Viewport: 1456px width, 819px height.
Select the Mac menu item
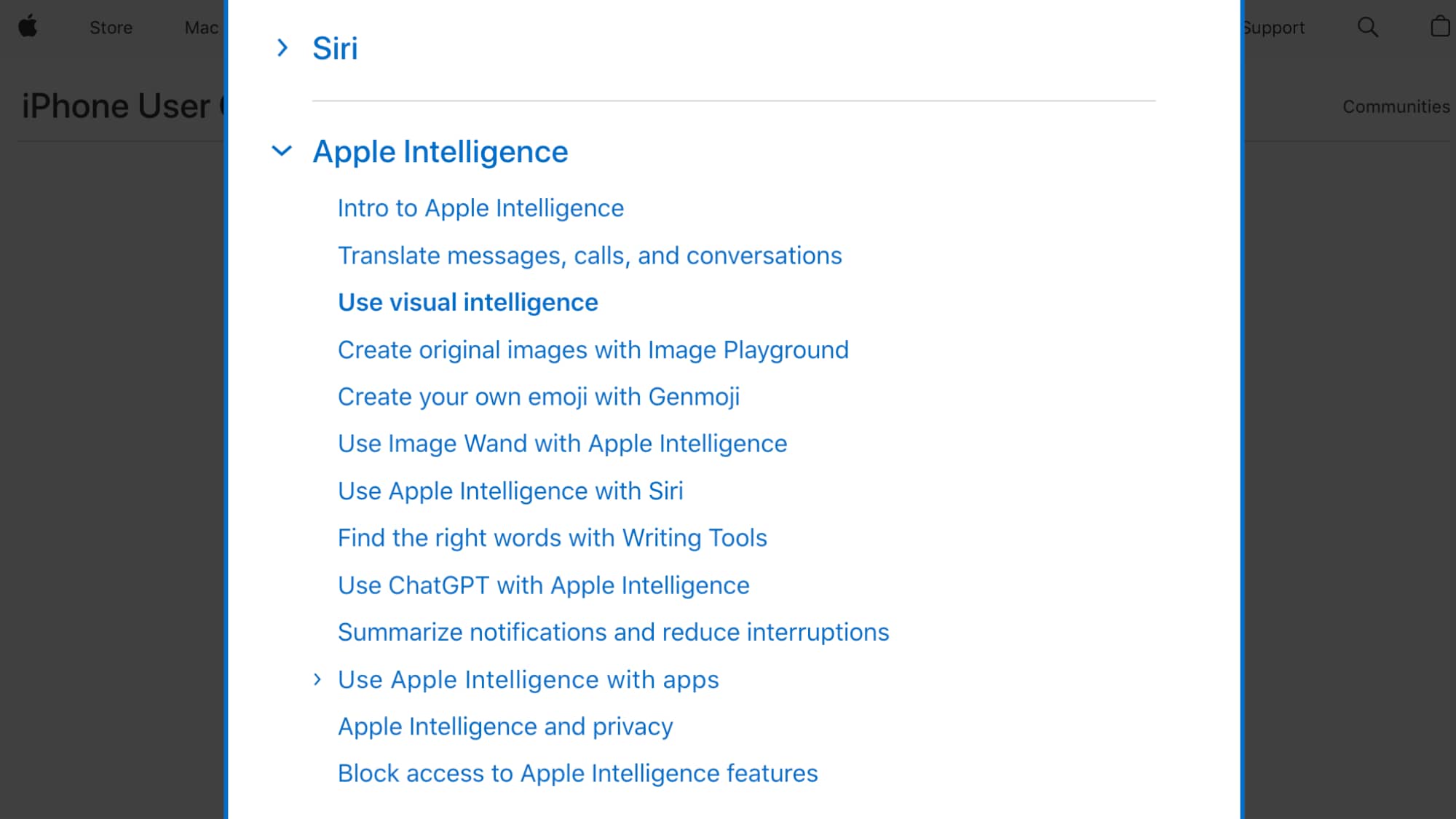point(201,27)
